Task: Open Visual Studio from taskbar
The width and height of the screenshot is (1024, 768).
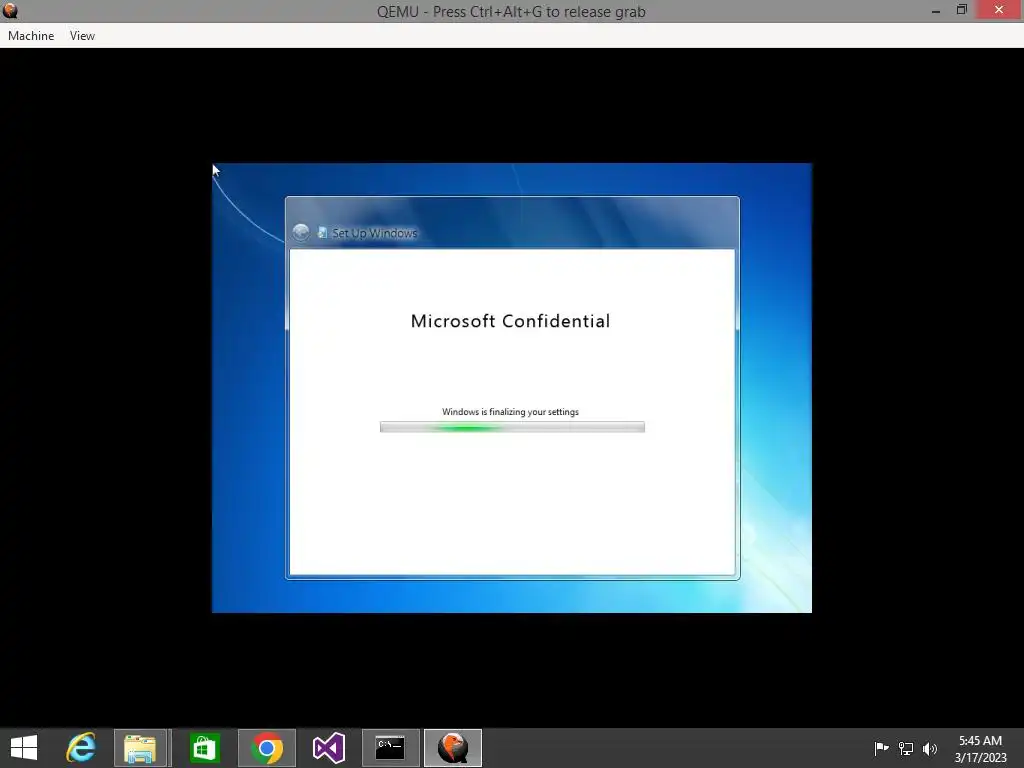Action: point(328,748)
